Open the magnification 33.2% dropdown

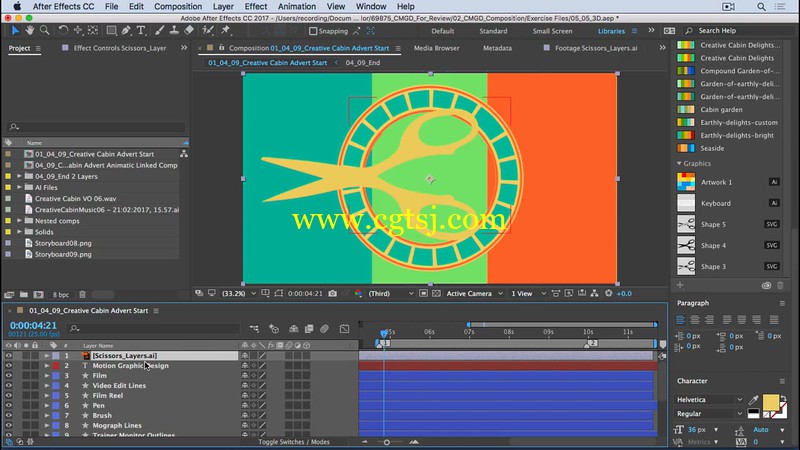coord(238,293)
